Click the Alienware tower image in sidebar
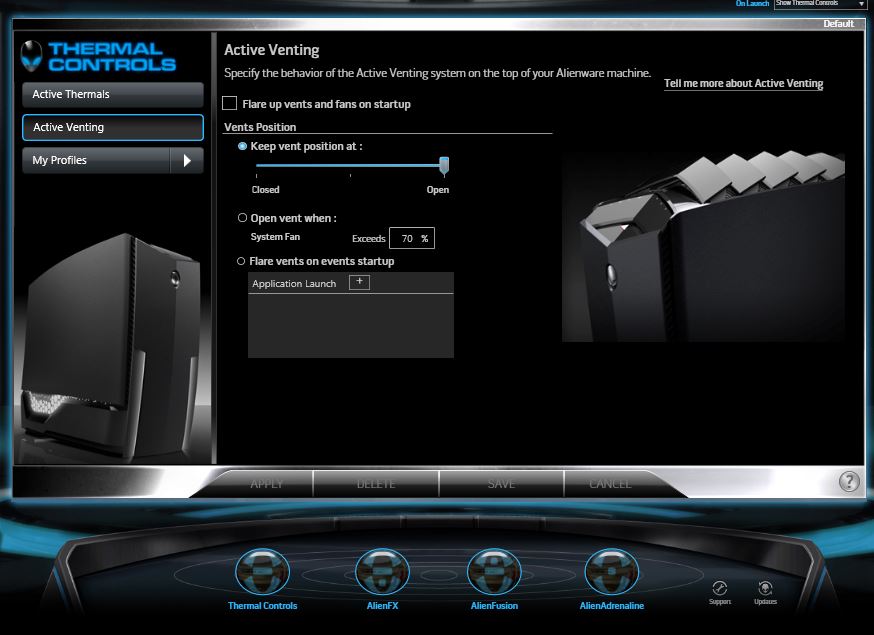Viewport: 874px width, 635px height. (x=113, y=347)
